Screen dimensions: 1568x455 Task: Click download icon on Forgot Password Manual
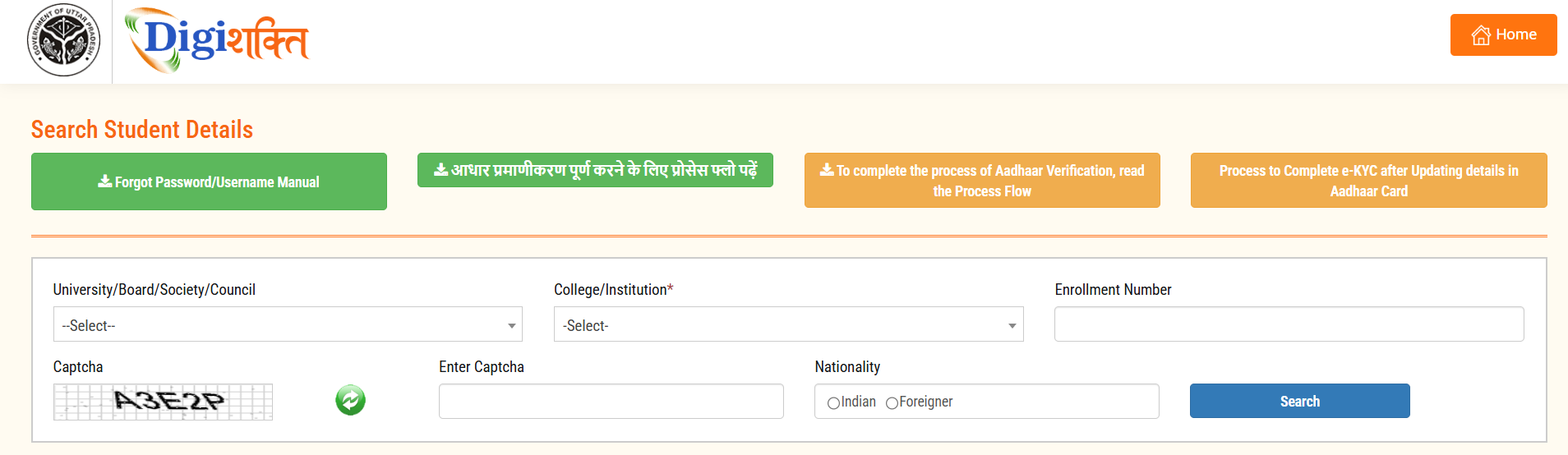click(x=105, y=182)
